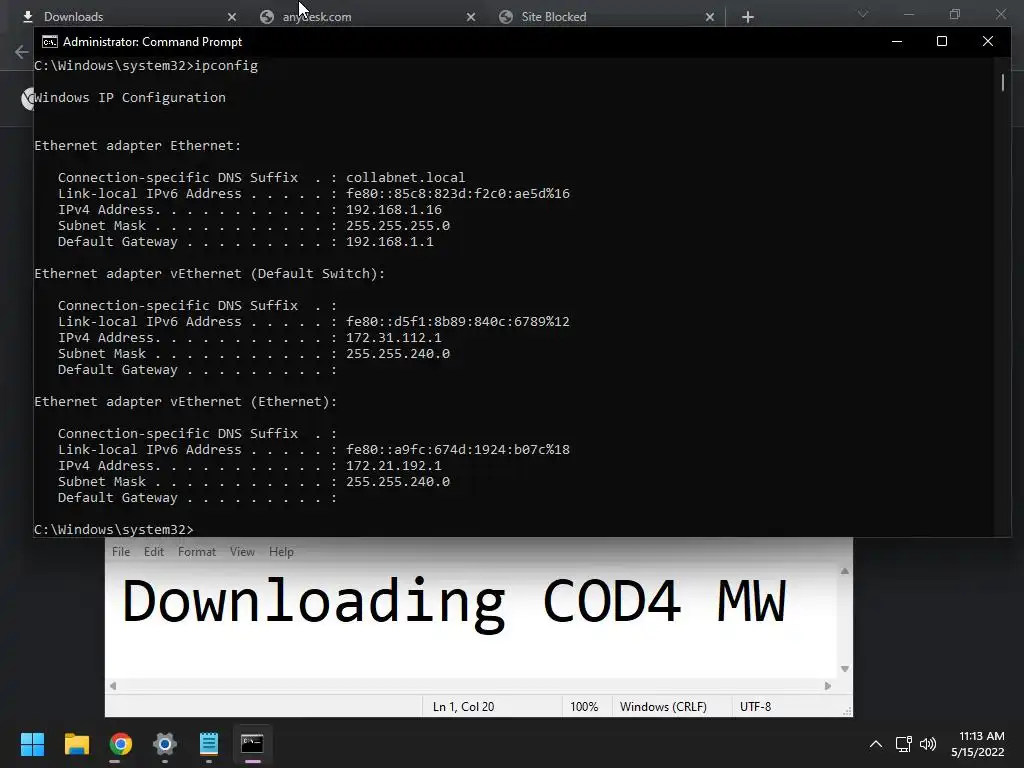
Task: Open Notepad View menu
Action: click(x=242, y=552)
